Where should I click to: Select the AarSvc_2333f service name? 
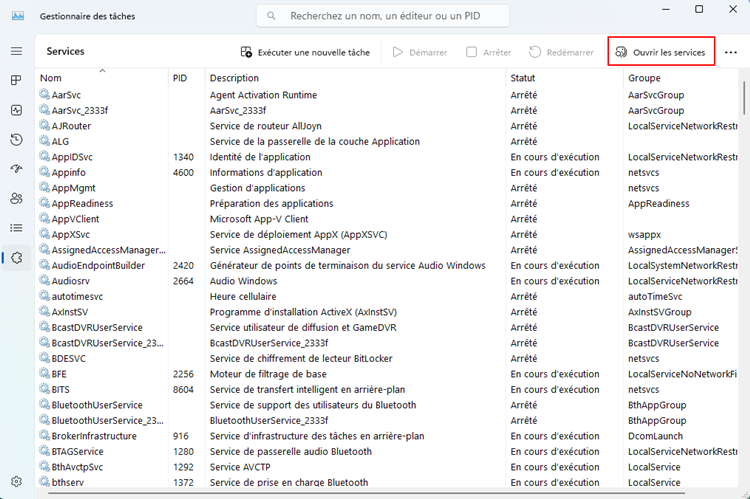(x=80, y=111)
